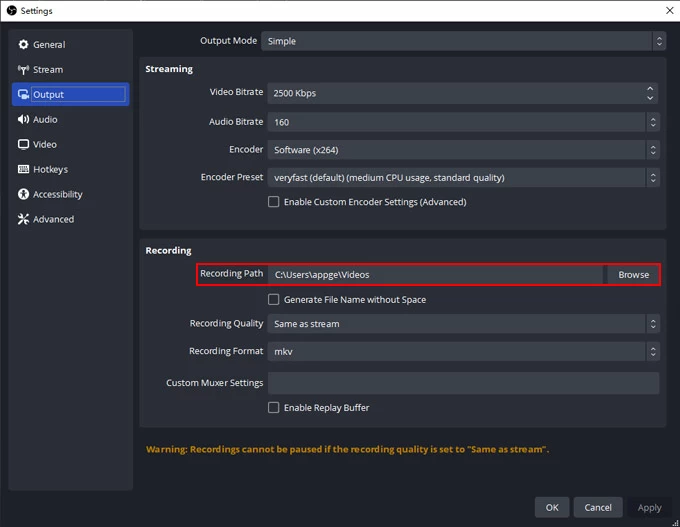Enable Custom Encoder Settings (Advanced) checkbox
This screenshot has width=680, height=527.
[273, 202]
